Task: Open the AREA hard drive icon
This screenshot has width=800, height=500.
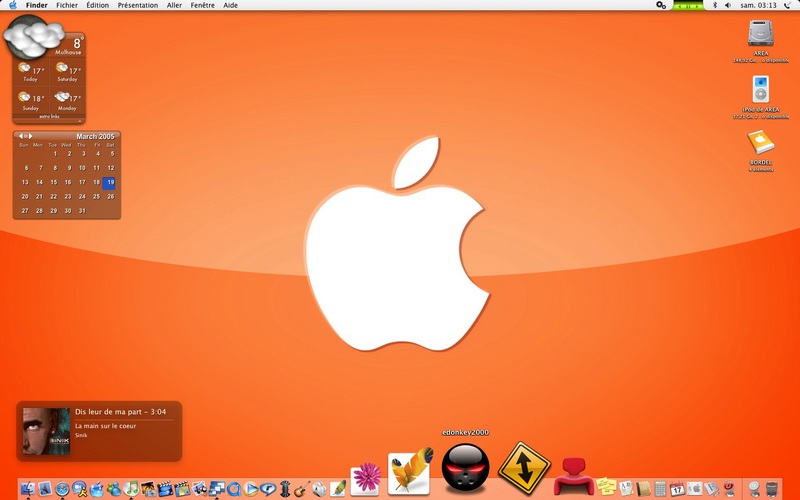Action: click(760, 34)
